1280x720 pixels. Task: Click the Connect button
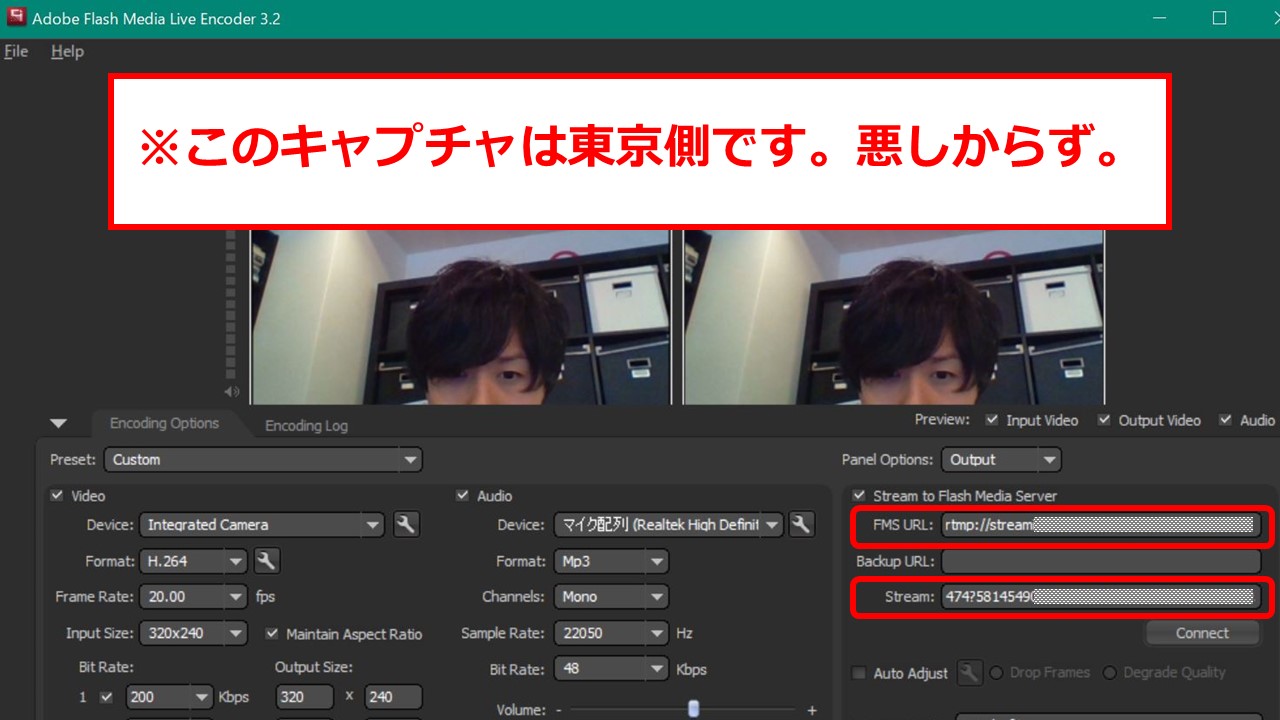click(x=1202, y=633)
